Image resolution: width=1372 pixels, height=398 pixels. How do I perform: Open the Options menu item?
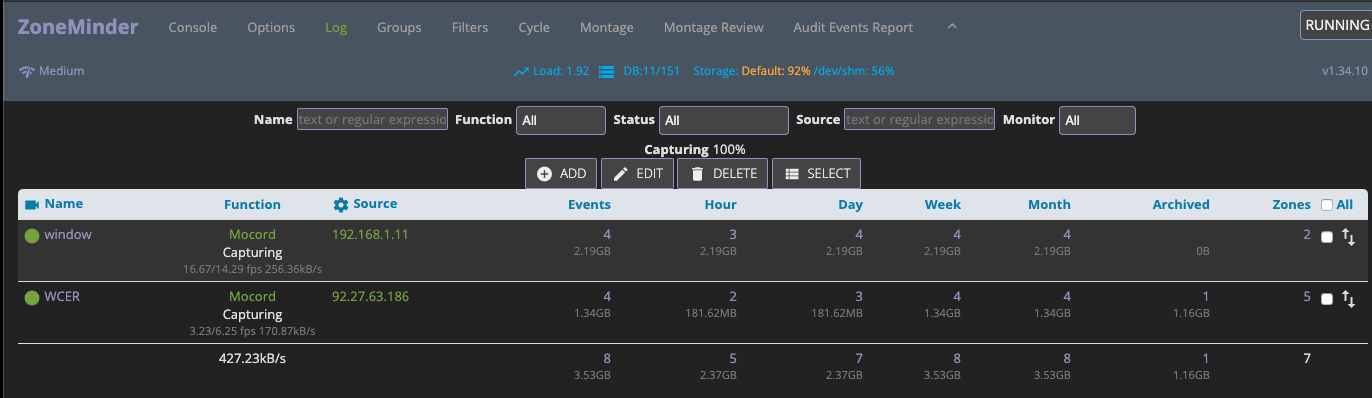coord(271,27)
